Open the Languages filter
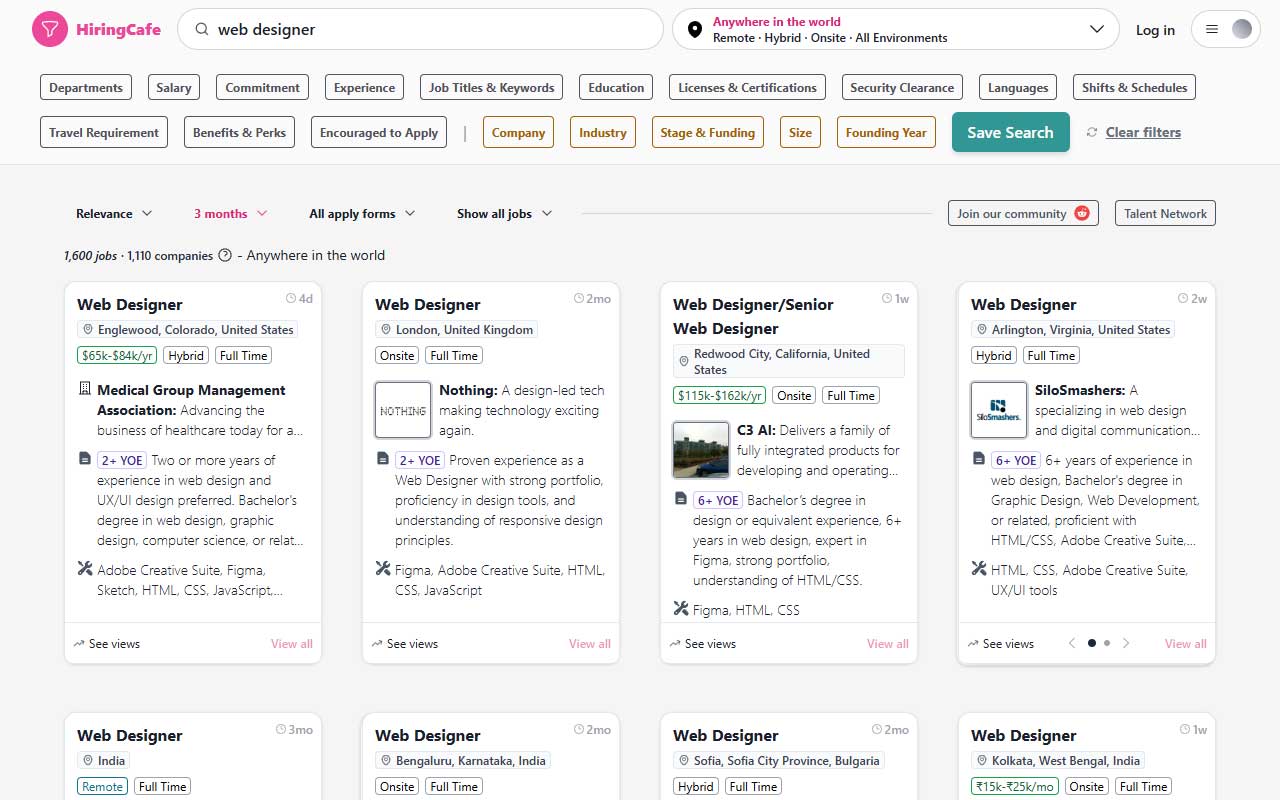The width and height of the screenshot is (1280, 800). coord(1018,87)
